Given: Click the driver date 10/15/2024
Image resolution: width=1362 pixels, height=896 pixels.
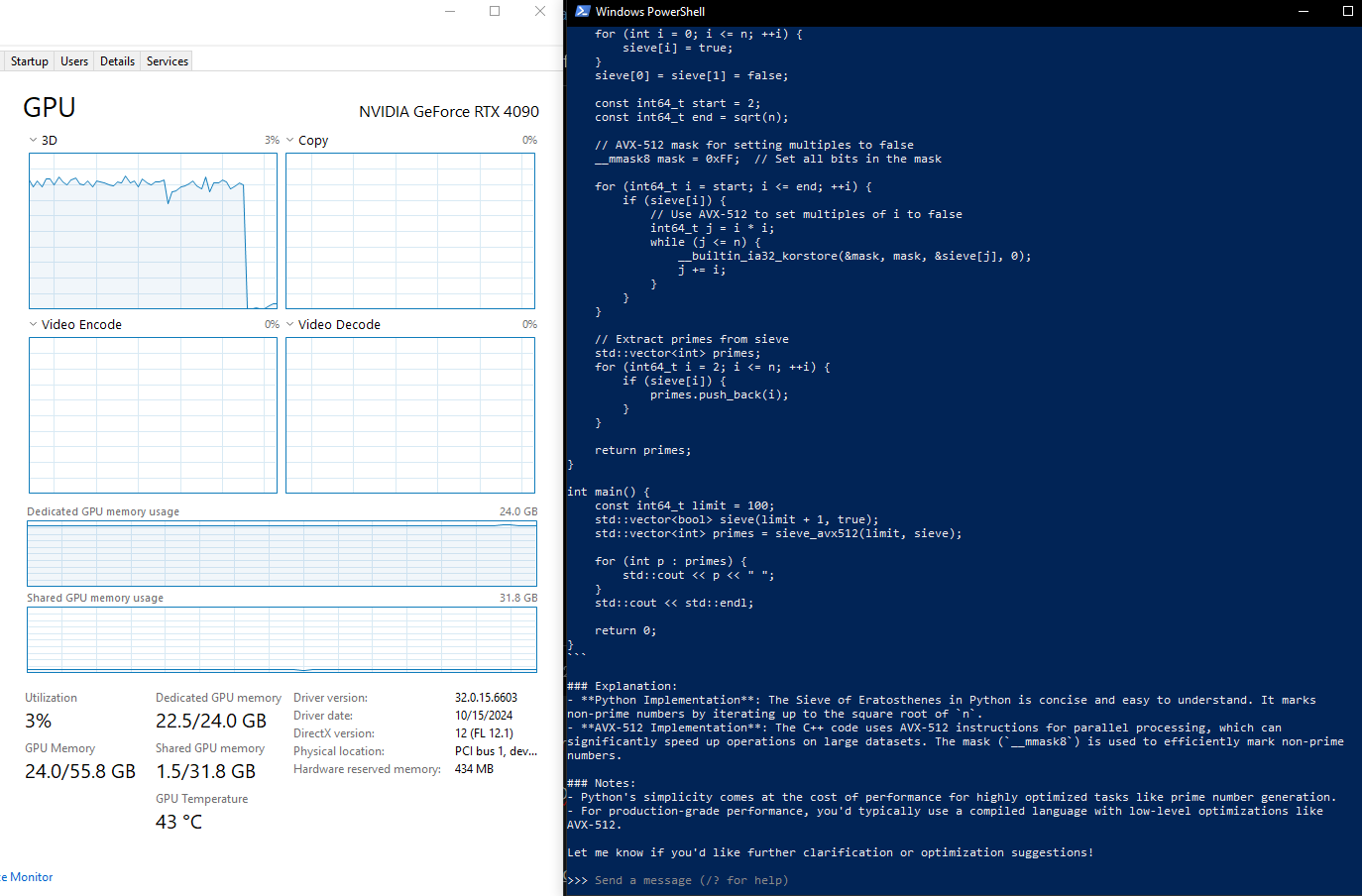Looking at the screenshot, I should point(484,716).
